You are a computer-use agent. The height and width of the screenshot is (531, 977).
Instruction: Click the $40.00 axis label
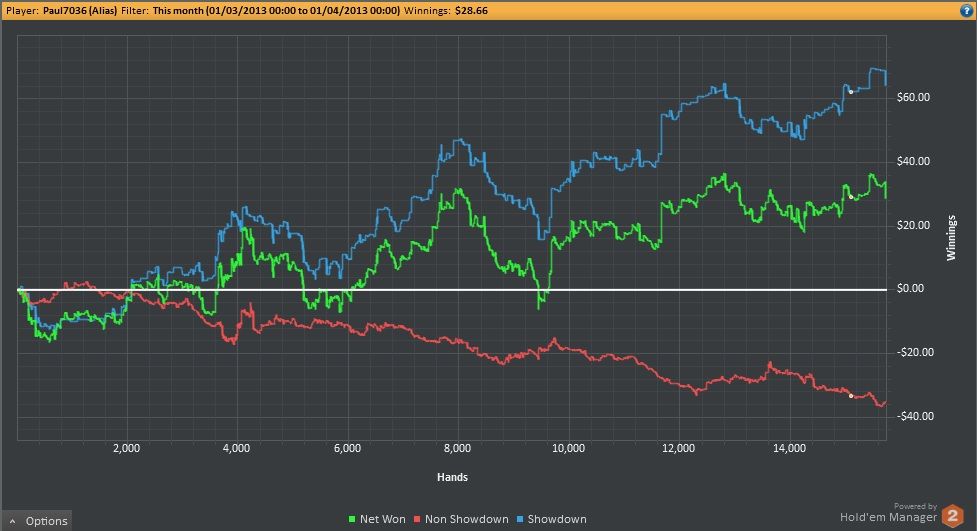click(913, 161)
